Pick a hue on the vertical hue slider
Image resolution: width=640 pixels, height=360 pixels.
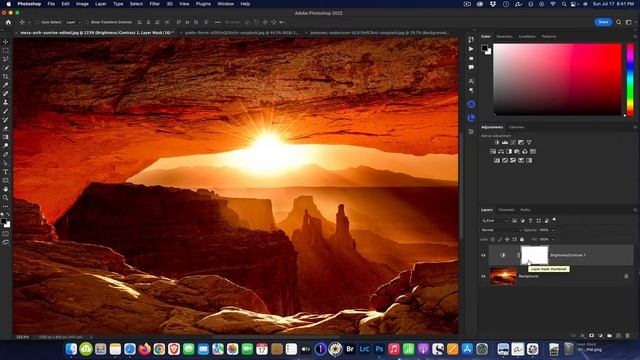click(x=630, y=79)
